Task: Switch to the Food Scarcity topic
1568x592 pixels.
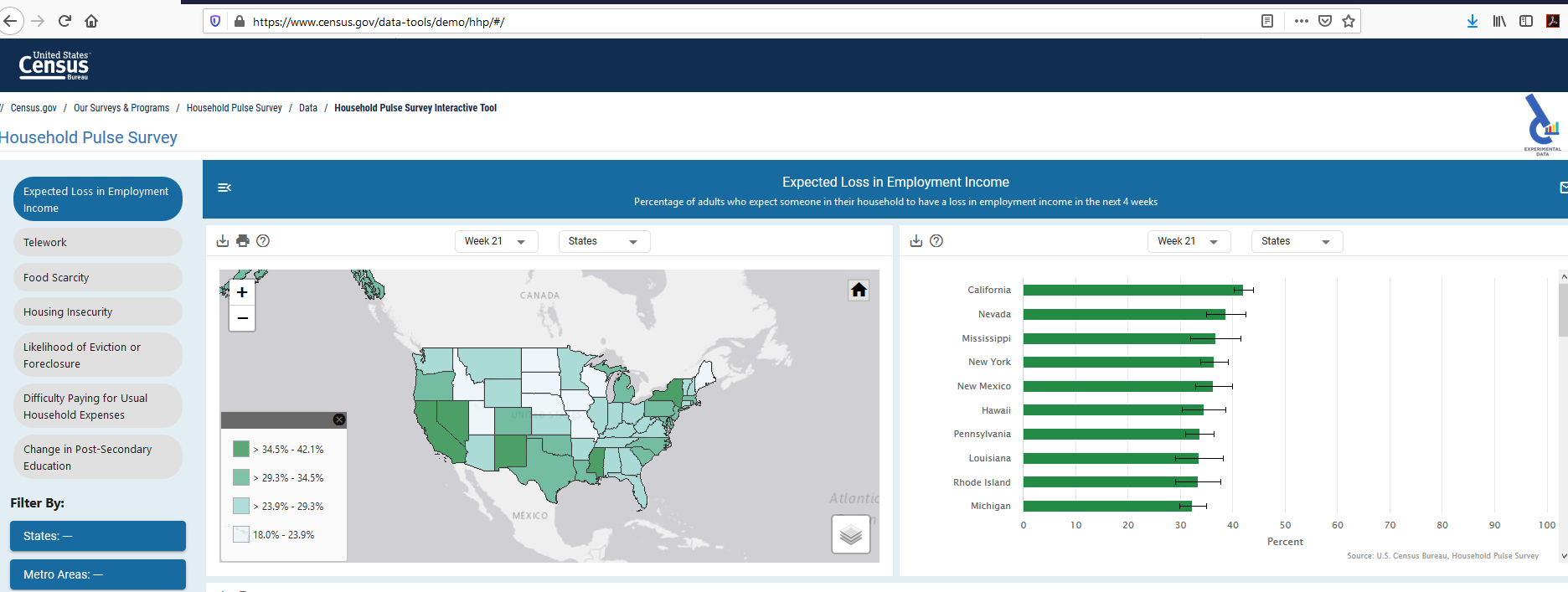Action: [x=97, y=277]
